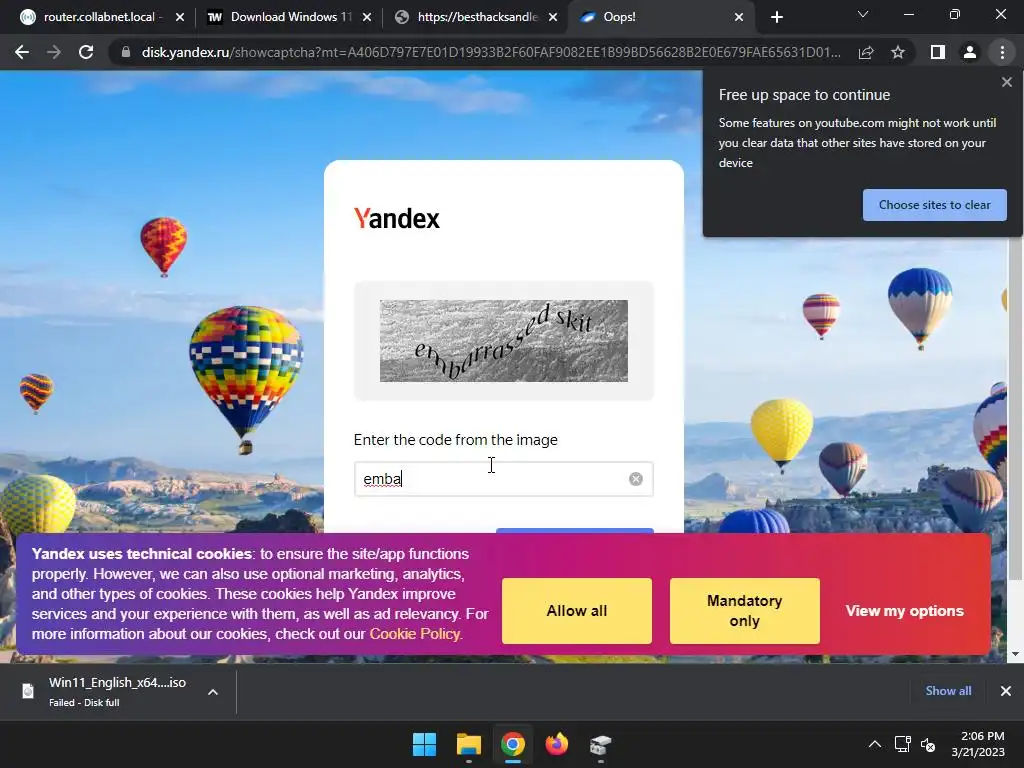1024x768 pixels.
Task: Bookmark this page with the star
Action: click(x=898, y=52)
